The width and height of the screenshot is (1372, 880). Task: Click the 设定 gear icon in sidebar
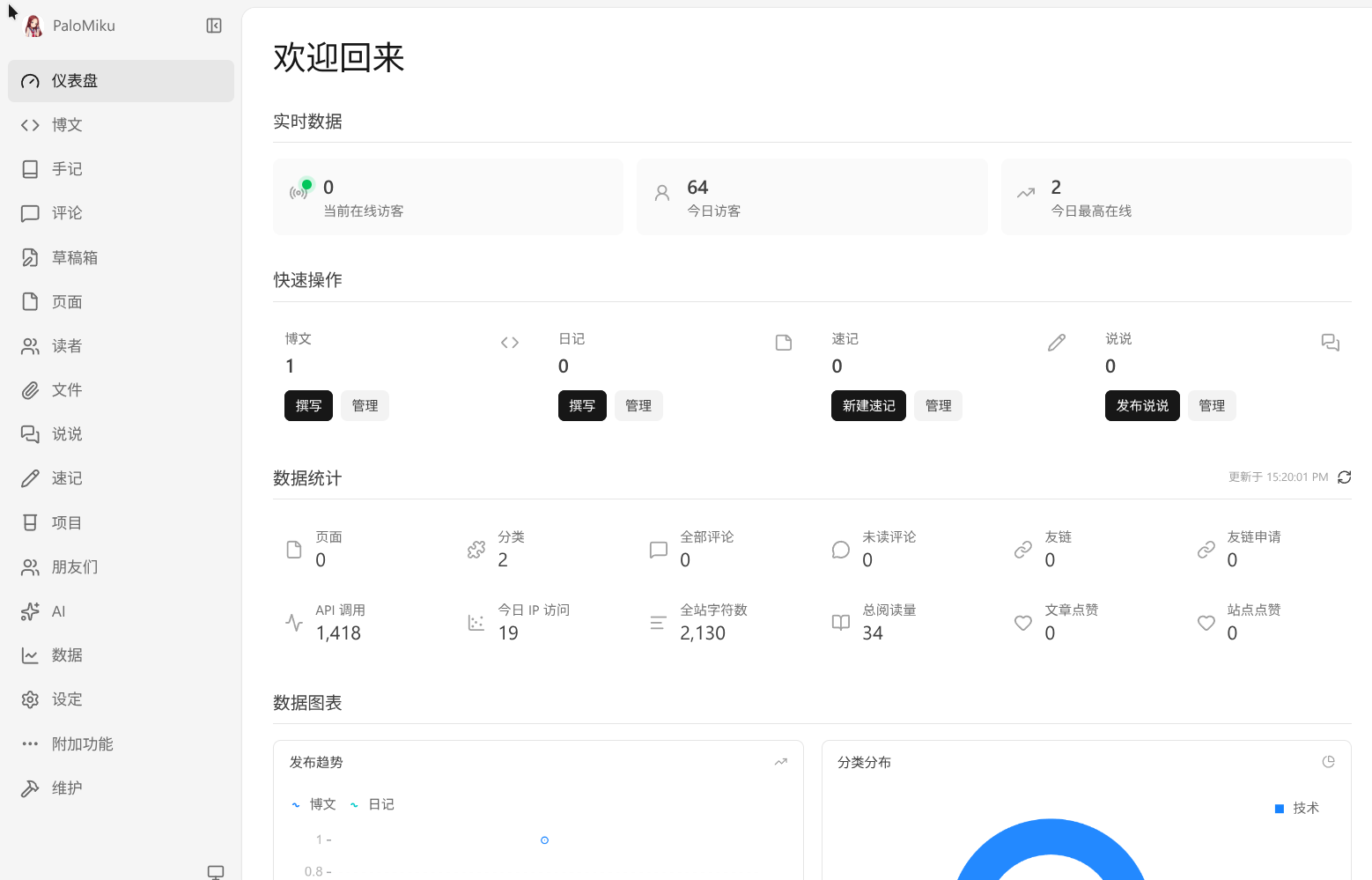pos(30,699)
